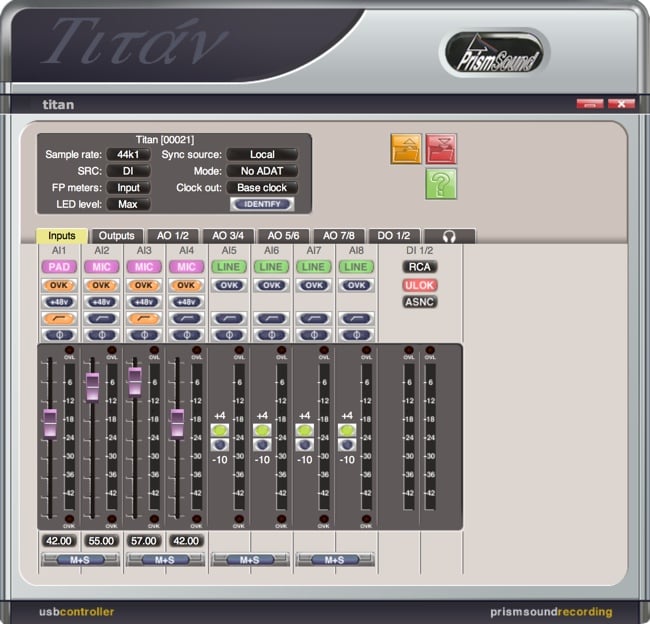The width and height of the screenshot is (650, 626).
Task: Open the FP meters Input dropdown
Action: click(128, 188)
